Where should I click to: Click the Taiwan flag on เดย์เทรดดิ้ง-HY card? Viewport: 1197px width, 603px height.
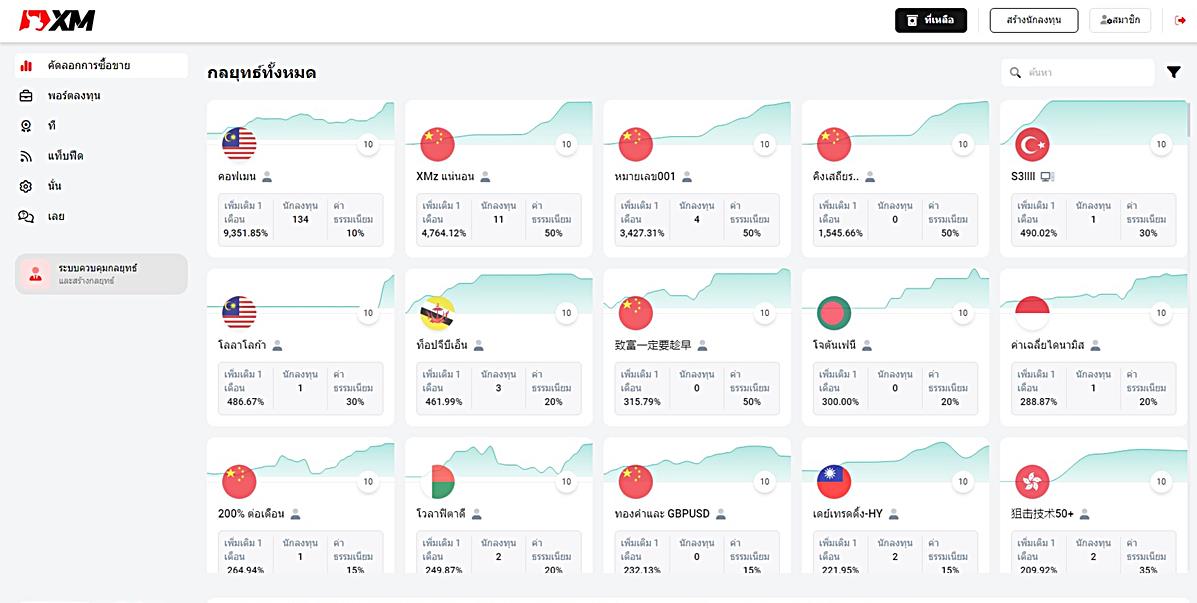pos(834,482)
